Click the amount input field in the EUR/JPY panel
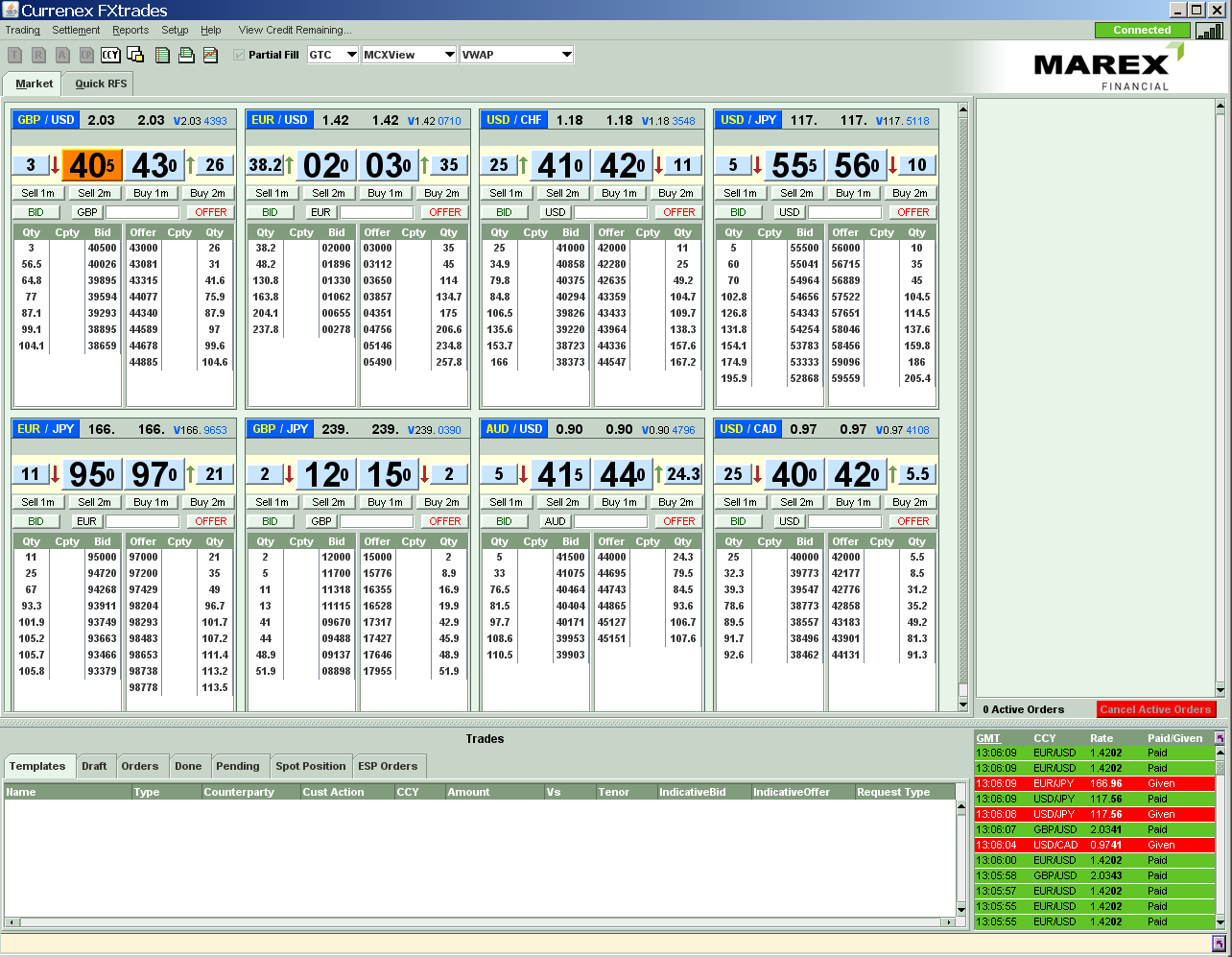 coord(142,521)
